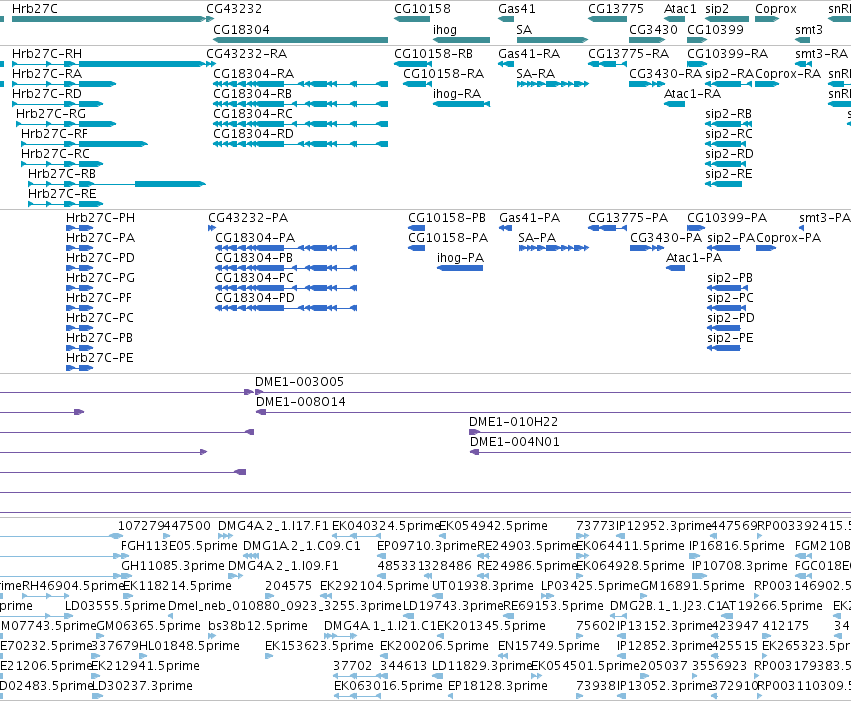Click the Gas41 gene label
The width and height of the screenshot is (851, 701).
click(517, 9)
